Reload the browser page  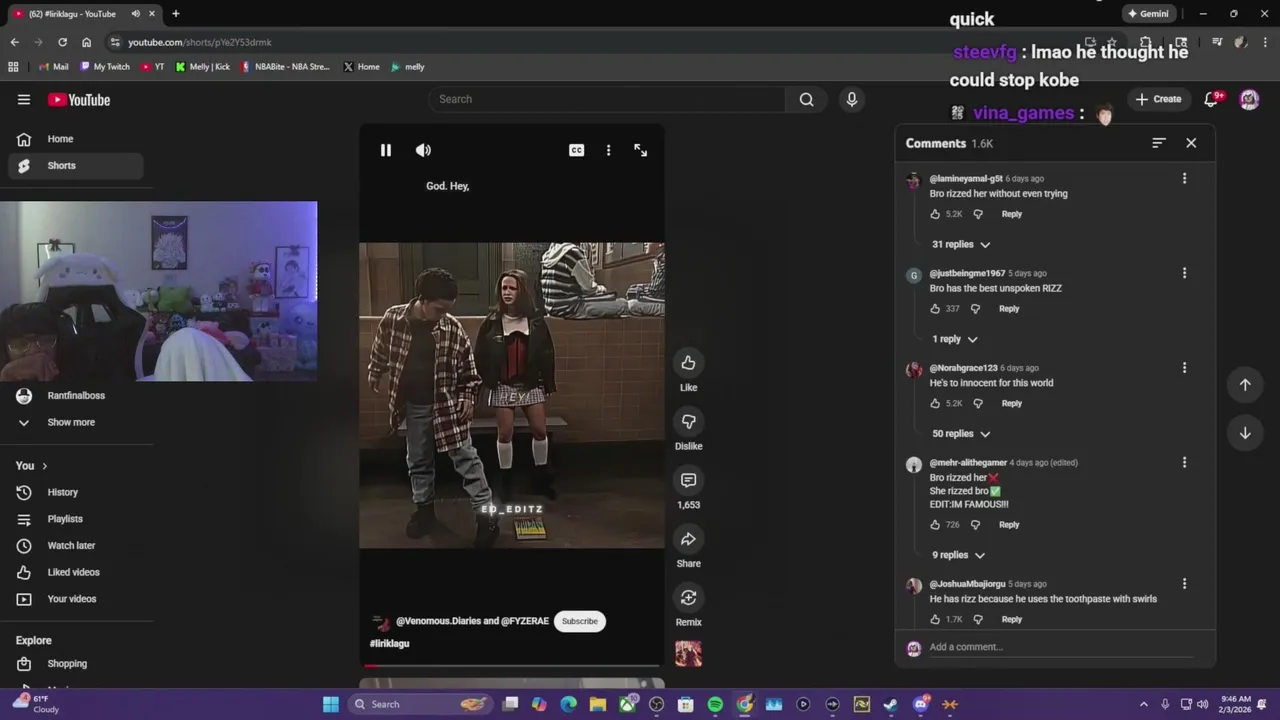pos(62,42)
